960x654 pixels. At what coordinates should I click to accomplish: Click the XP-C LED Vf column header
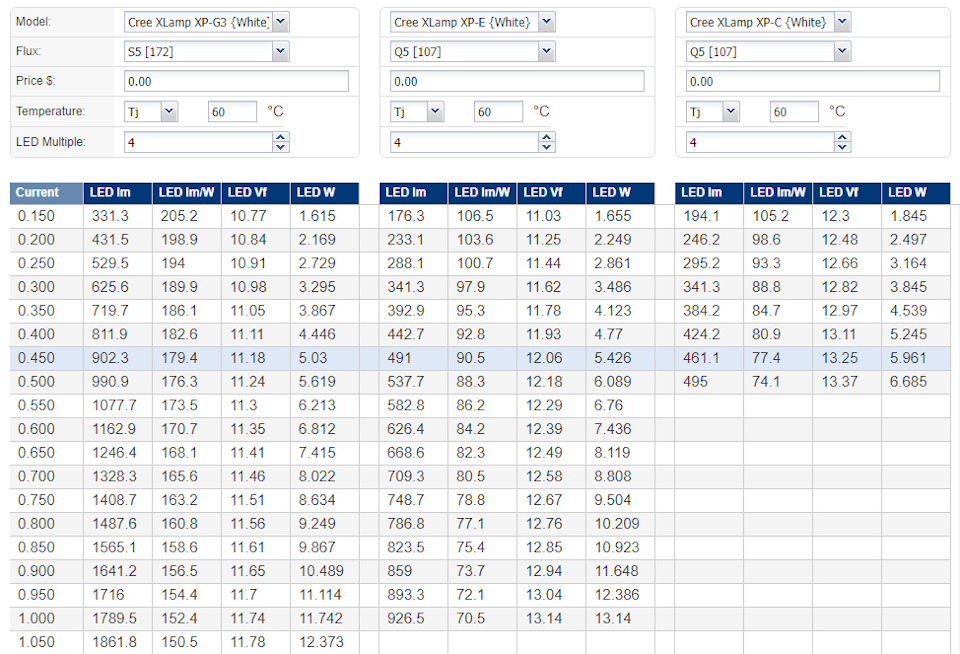click(847, 192)
